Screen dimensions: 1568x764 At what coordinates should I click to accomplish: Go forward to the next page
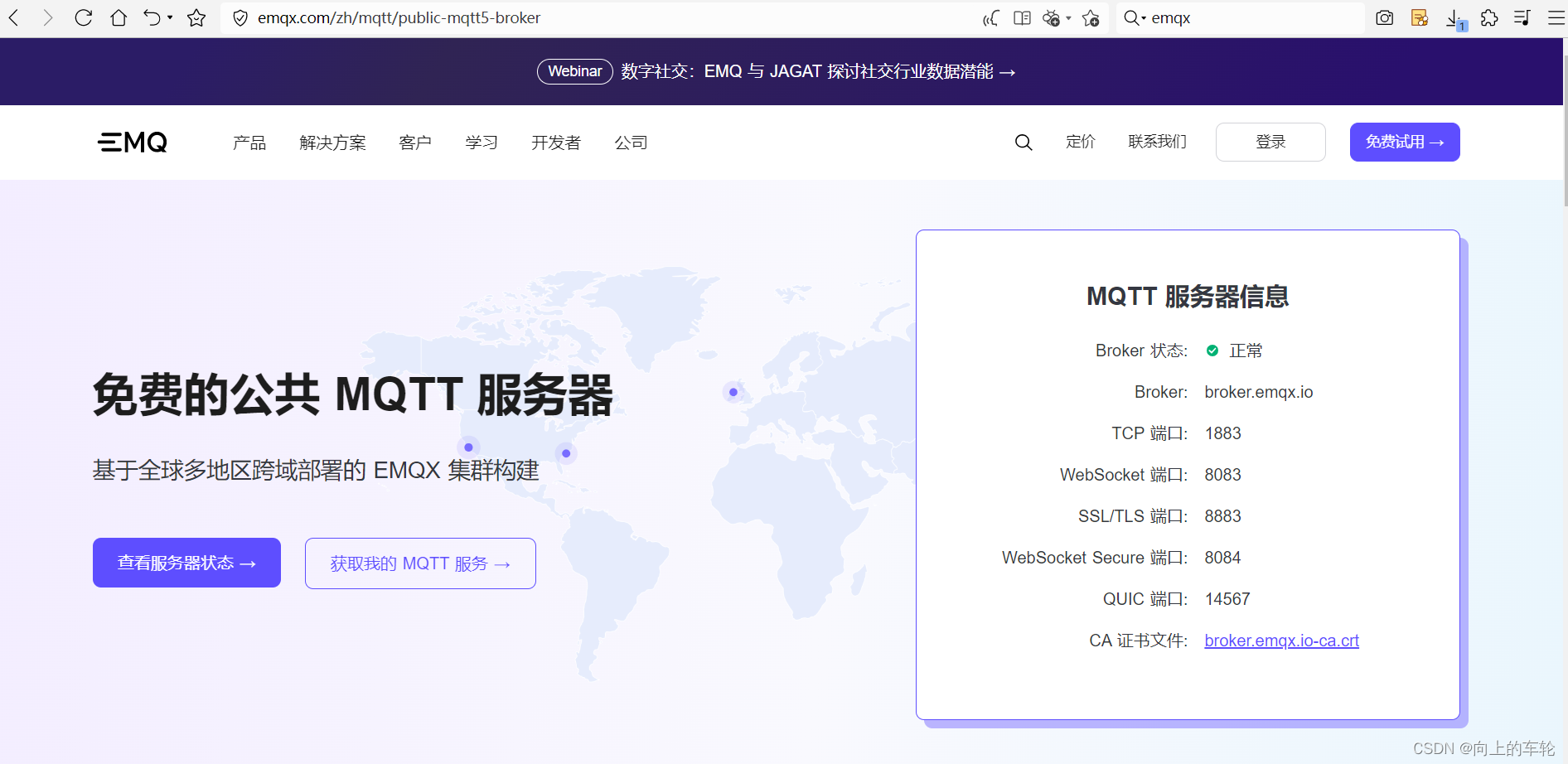[48, 17]
